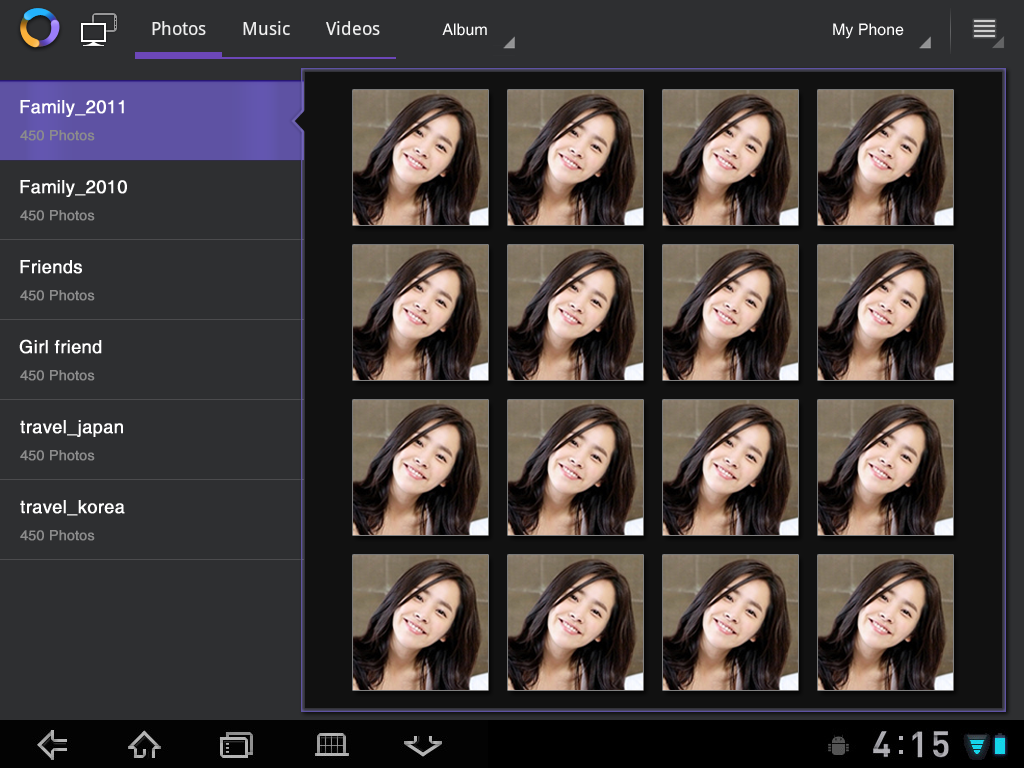Switch to the Music tab

[265, 29]
